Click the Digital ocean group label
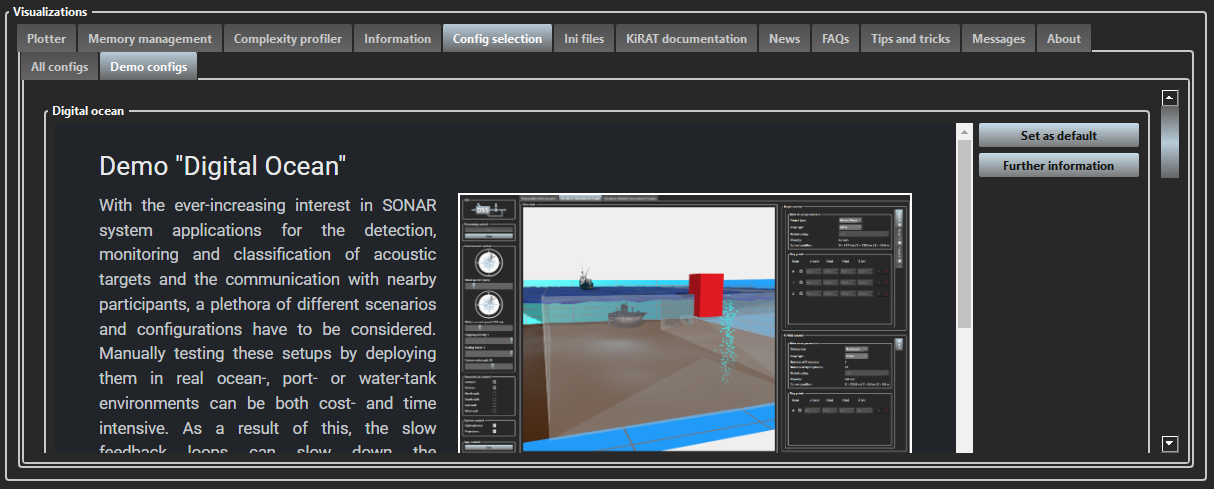Image resolution: width=1214 pixels, height=489 pixels. click(88, 111)
